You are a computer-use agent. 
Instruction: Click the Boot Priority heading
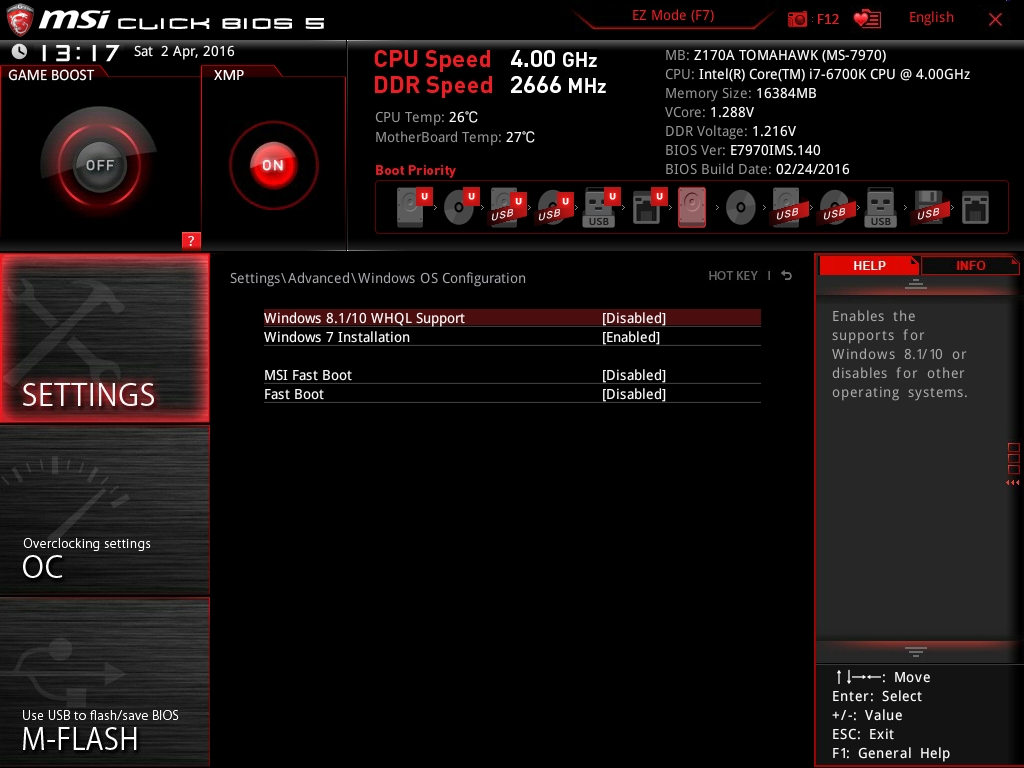415,170
